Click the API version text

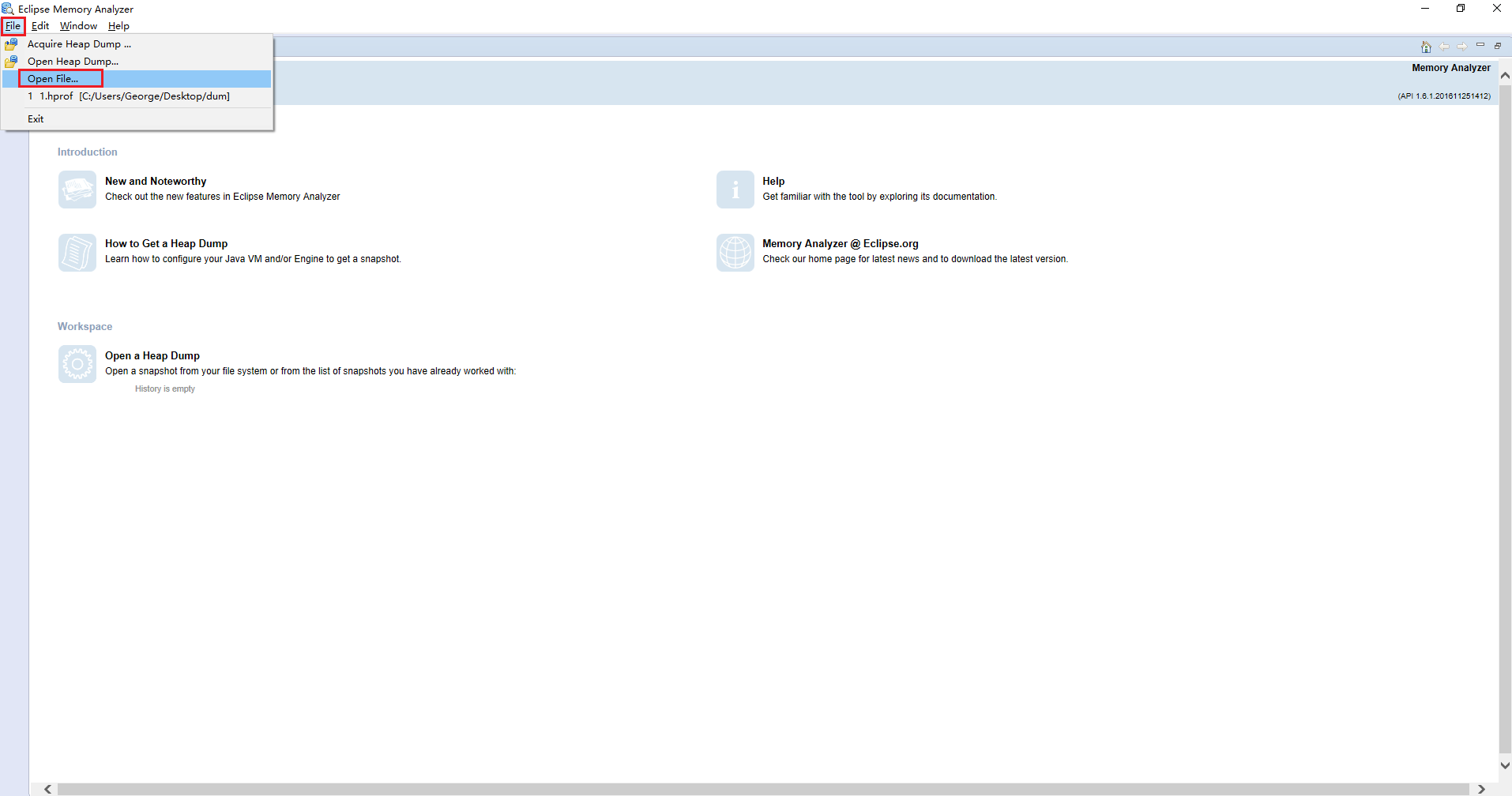pyautogui.click(x=1444, y=96)
